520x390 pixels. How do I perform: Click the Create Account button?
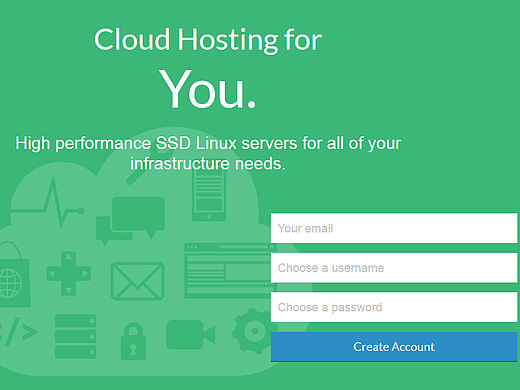pyautogui.click(x=394, y=347)
